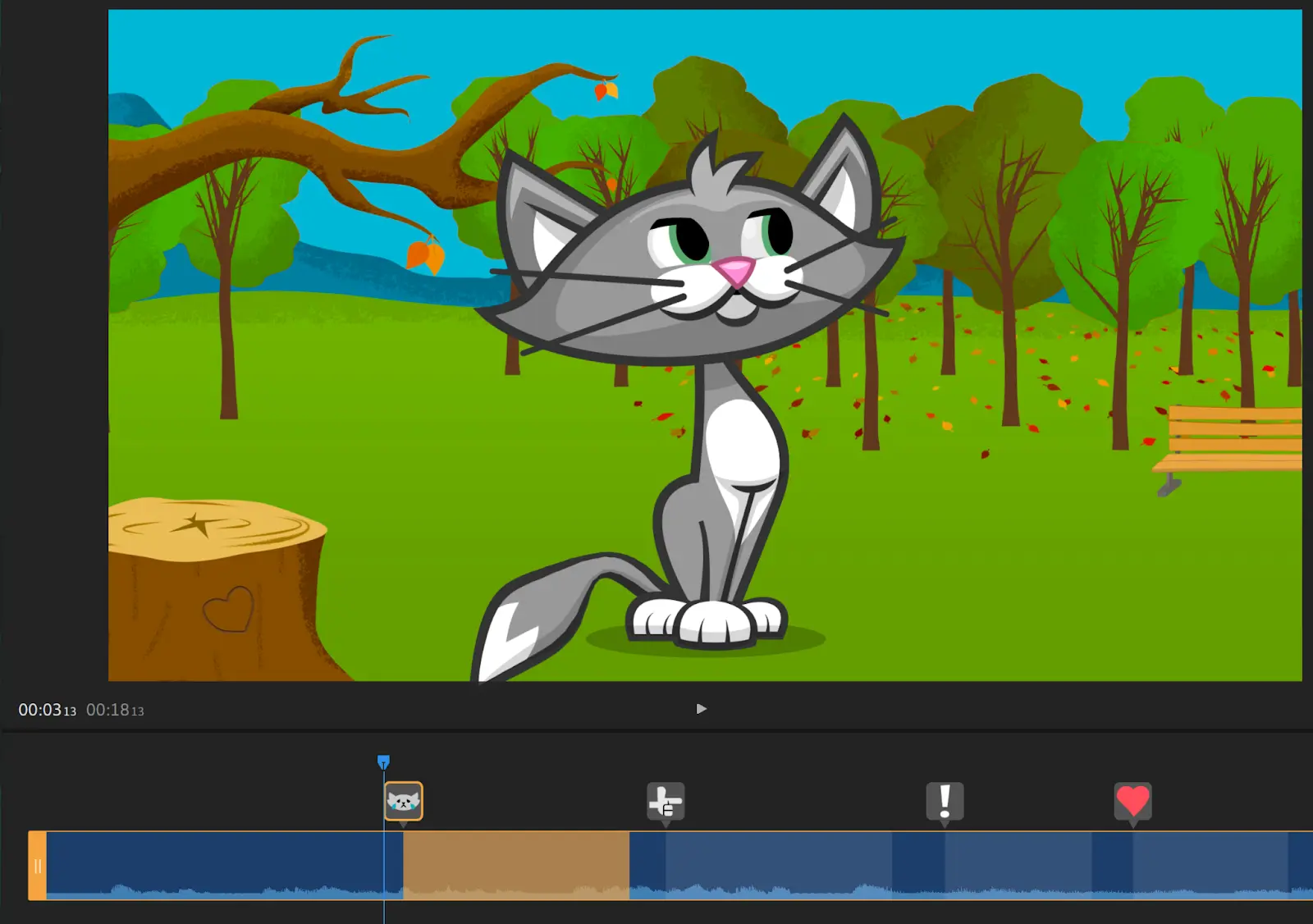Select the red heart trigger marker
1313x924 pixels.
(x=1132, y=801)
